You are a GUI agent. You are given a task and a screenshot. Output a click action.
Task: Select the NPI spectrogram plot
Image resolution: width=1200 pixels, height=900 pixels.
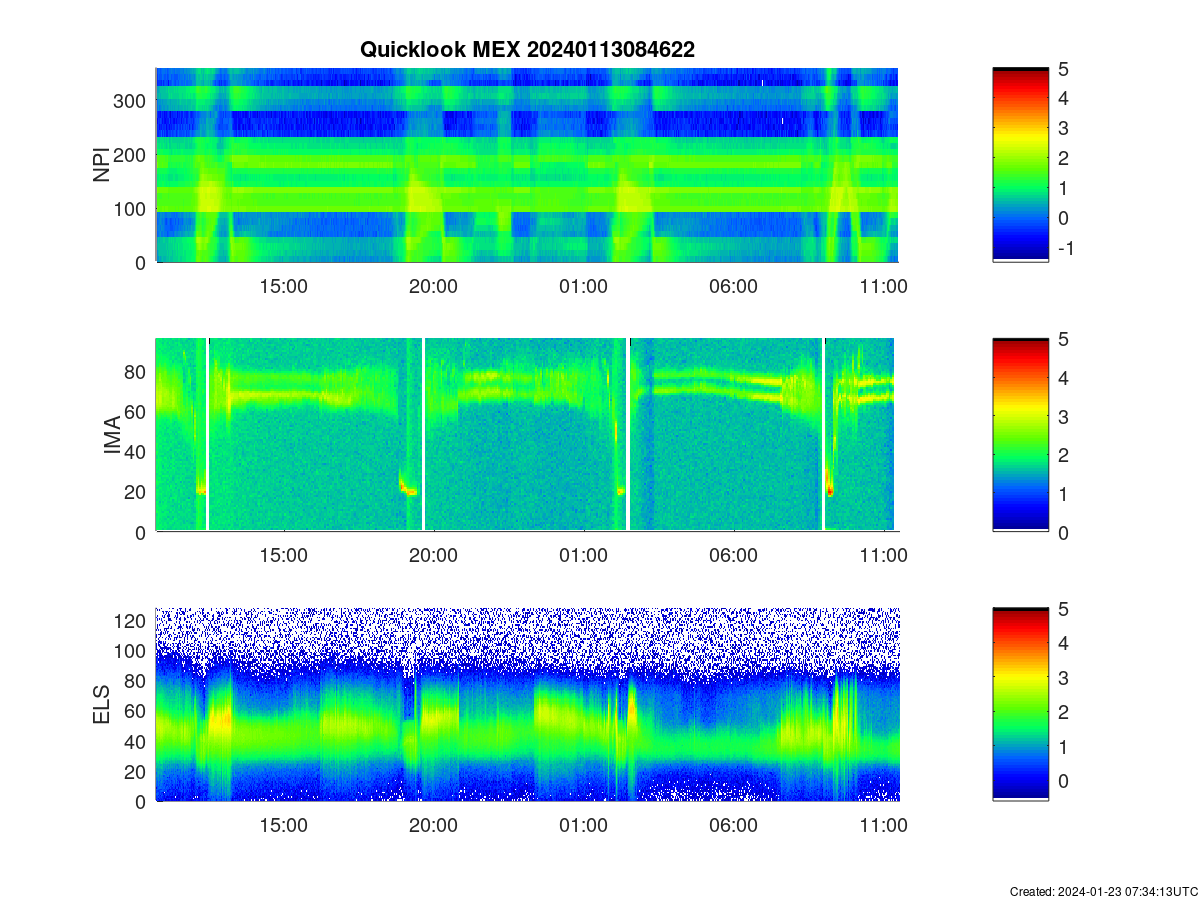click(527, 165)
